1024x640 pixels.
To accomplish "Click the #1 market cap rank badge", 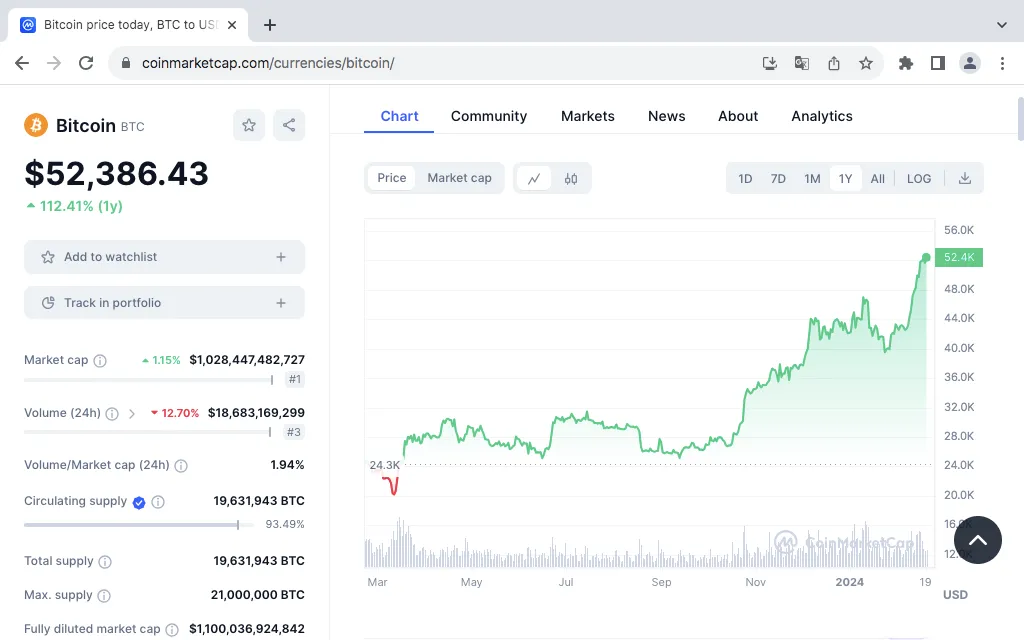I will point(295,379).
